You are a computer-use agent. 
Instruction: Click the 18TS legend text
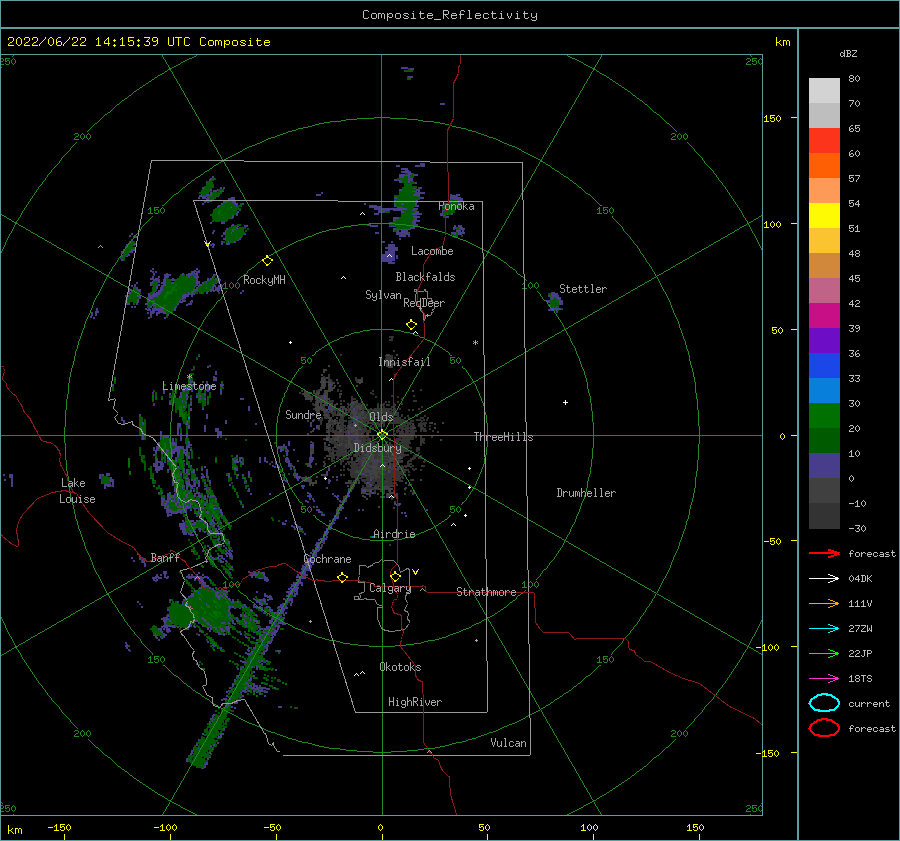(860, 679)
